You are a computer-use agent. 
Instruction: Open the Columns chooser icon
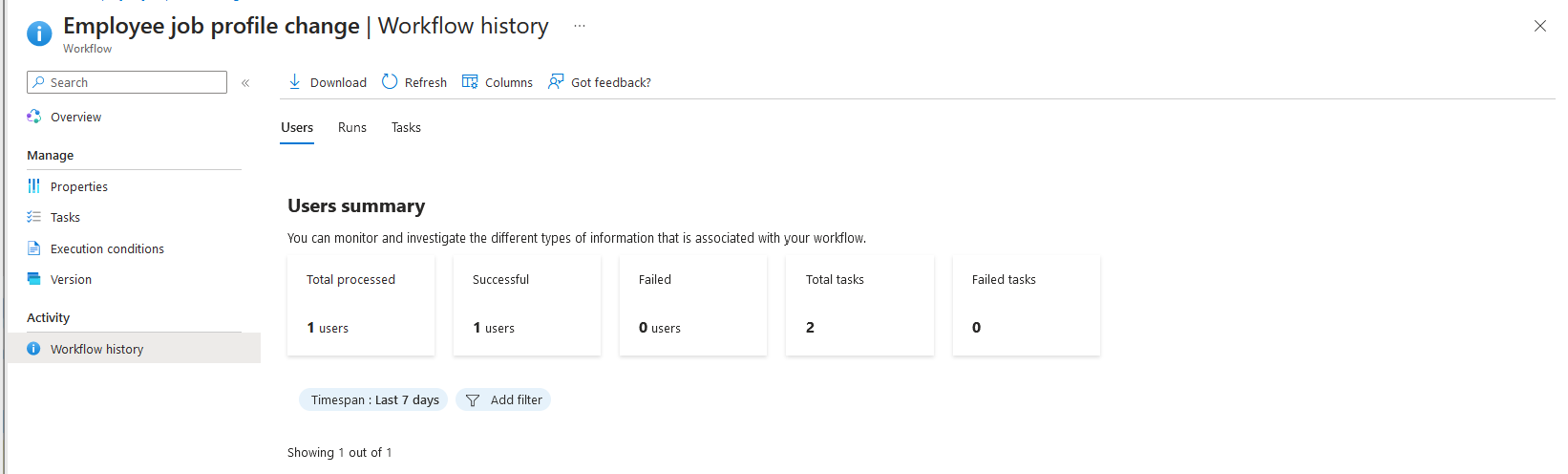click(x=470, y=82)
